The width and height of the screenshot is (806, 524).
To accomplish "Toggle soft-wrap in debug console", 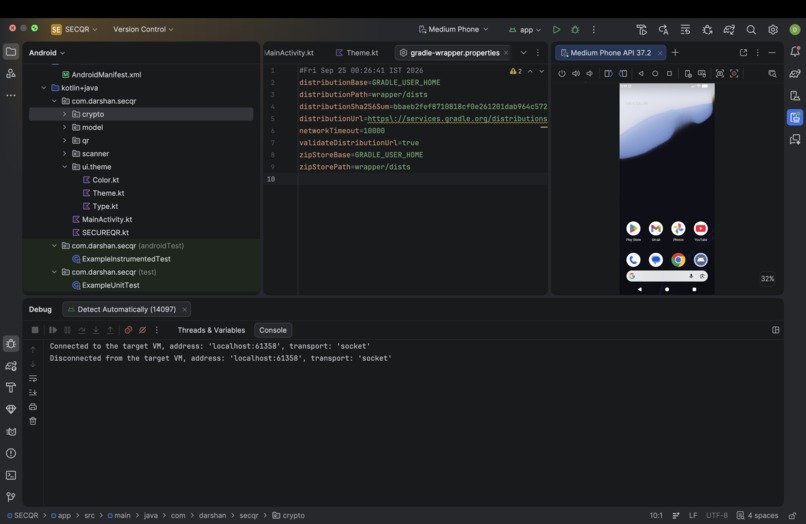I will (33, 378).
